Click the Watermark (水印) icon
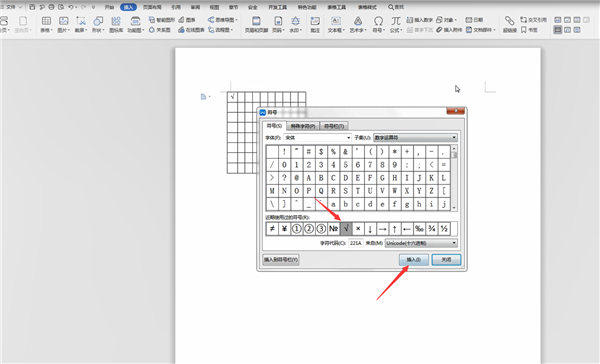The height and width of the screenshot is (364, 600). click(x=295, y=24)
